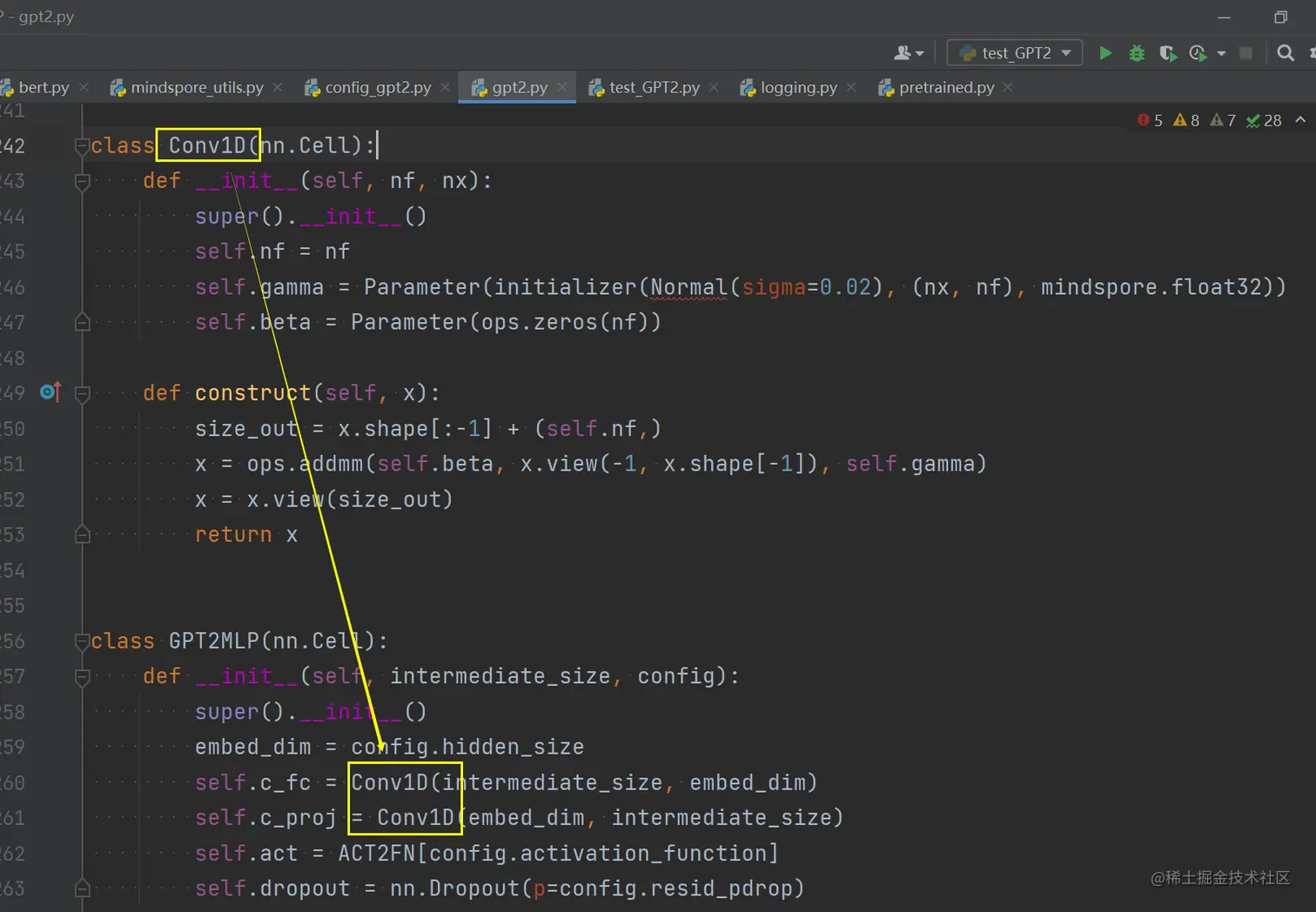Close the config_gpt2.py tab
The height and width of the screenshot is (912, 1316).
click(445, 87)
